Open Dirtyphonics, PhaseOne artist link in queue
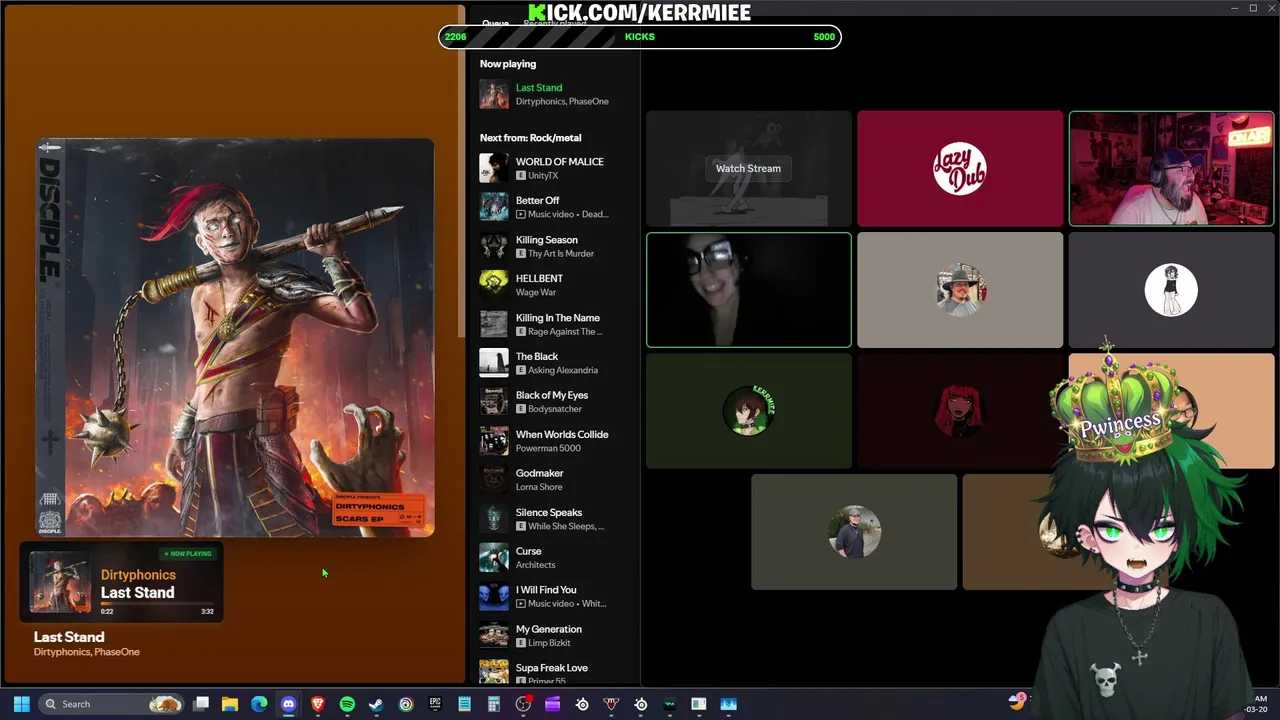The image size is (1280, 720). click(562, 101)
